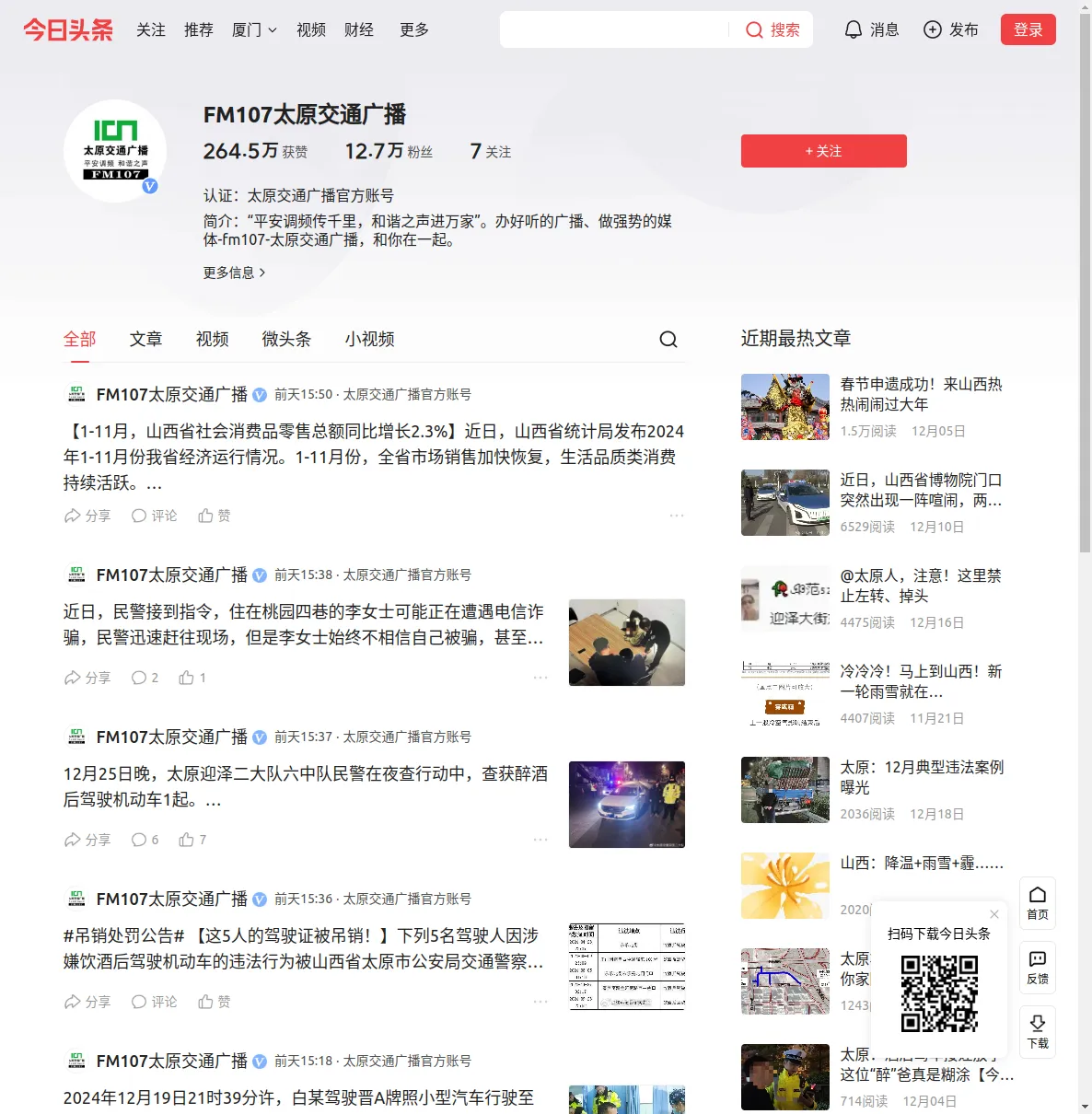1092x1114 pixels.
Task: Click the red 登录 button
Action: (x=1028, y=30)
